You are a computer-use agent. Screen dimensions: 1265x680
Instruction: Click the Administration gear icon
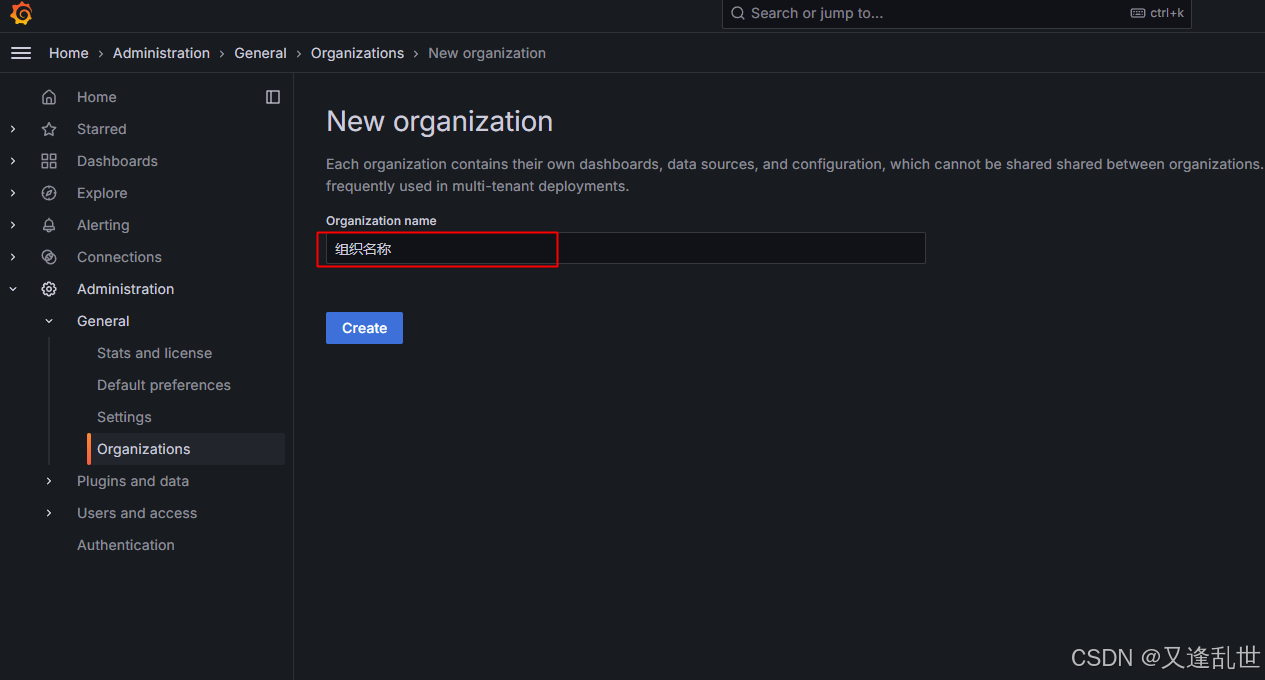(x=49, y=289)
